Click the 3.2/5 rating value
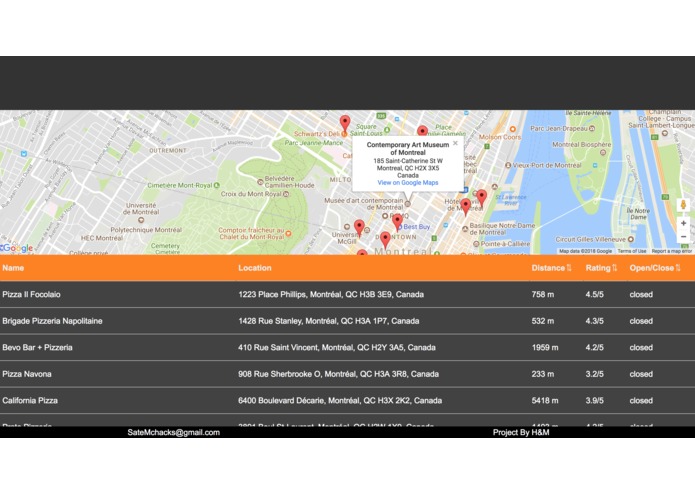Screen dimensions: 695x494 click(594, 374)
